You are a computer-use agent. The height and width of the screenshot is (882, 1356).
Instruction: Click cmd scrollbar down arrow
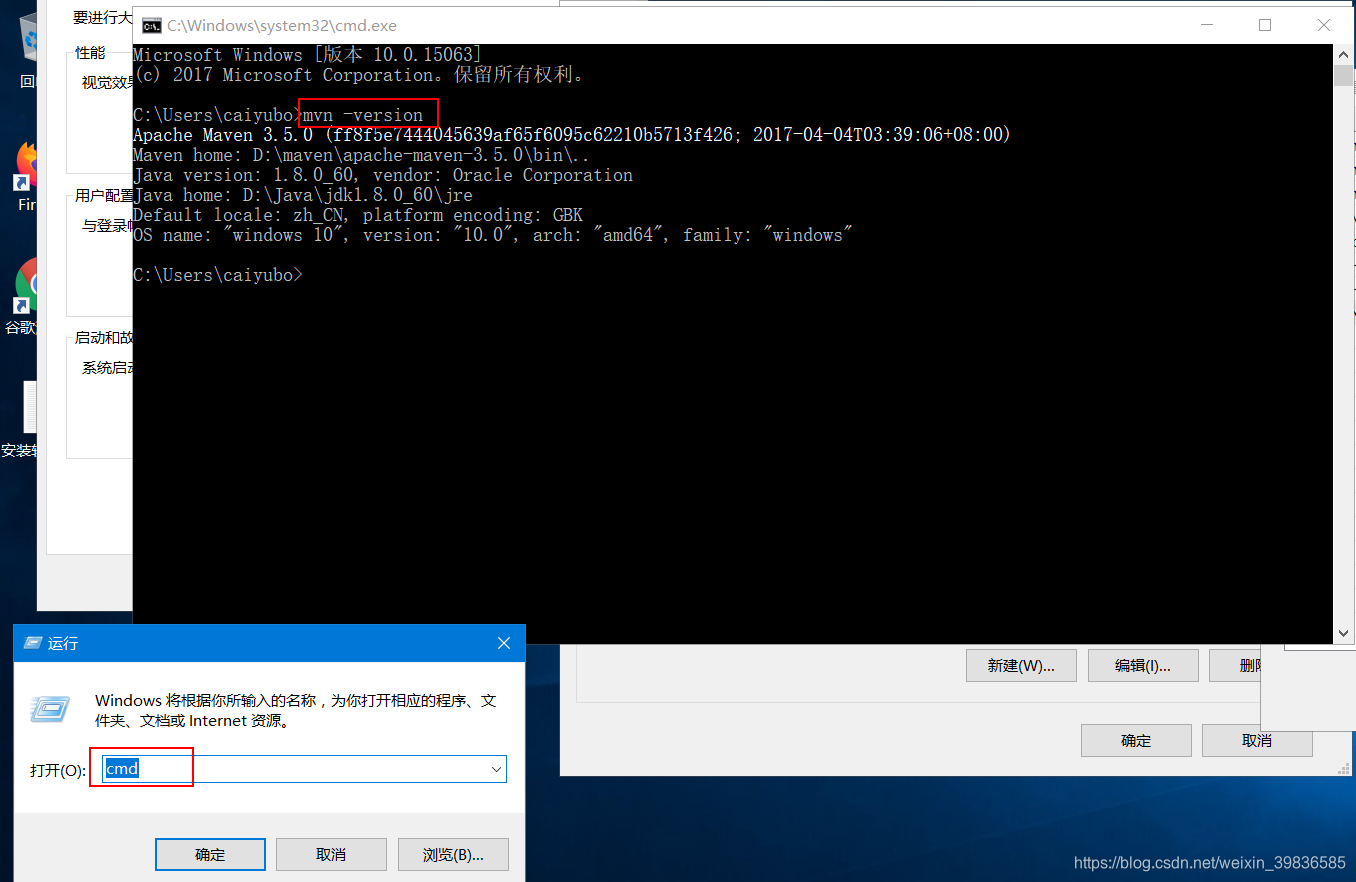tap(1343, 633)
